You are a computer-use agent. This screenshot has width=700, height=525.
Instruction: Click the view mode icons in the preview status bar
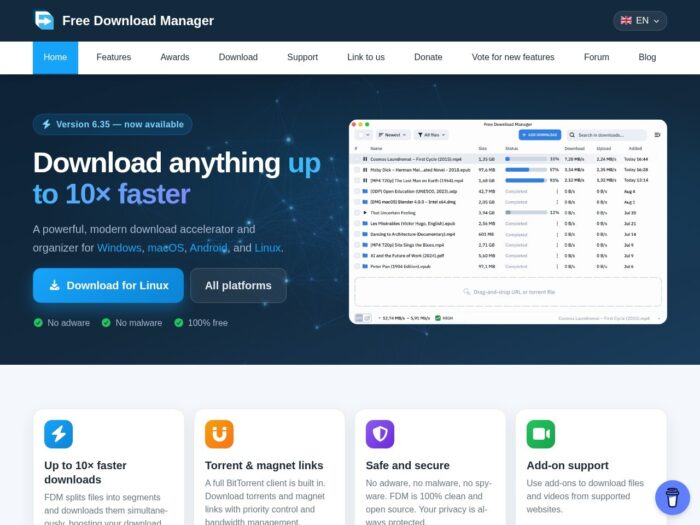tap(363, 318)
